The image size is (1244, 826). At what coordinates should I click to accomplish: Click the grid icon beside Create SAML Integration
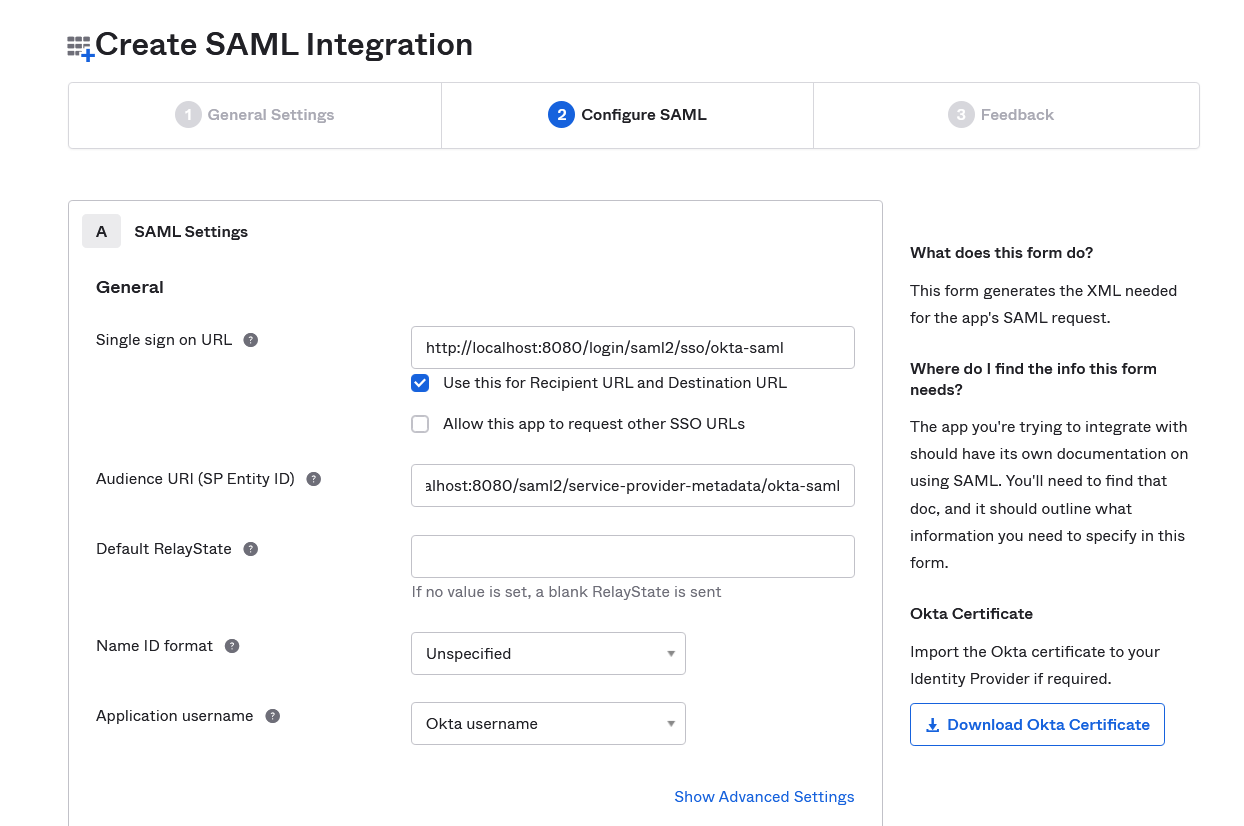point(77,44)
